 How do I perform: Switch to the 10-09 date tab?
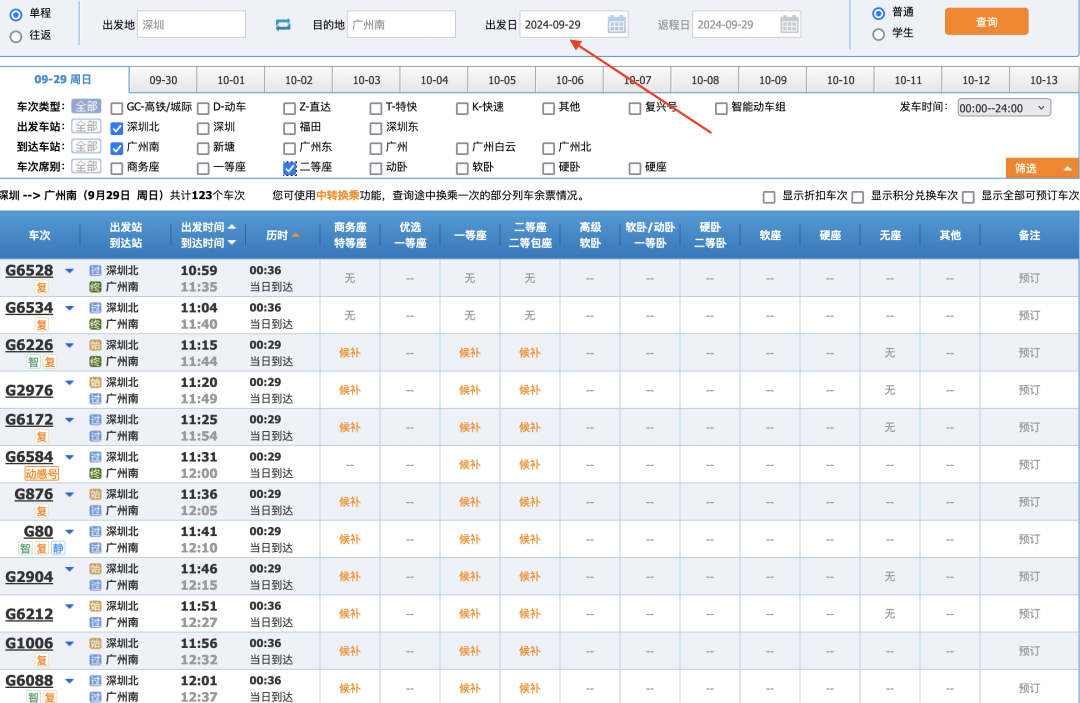click(x=773, y=80)
